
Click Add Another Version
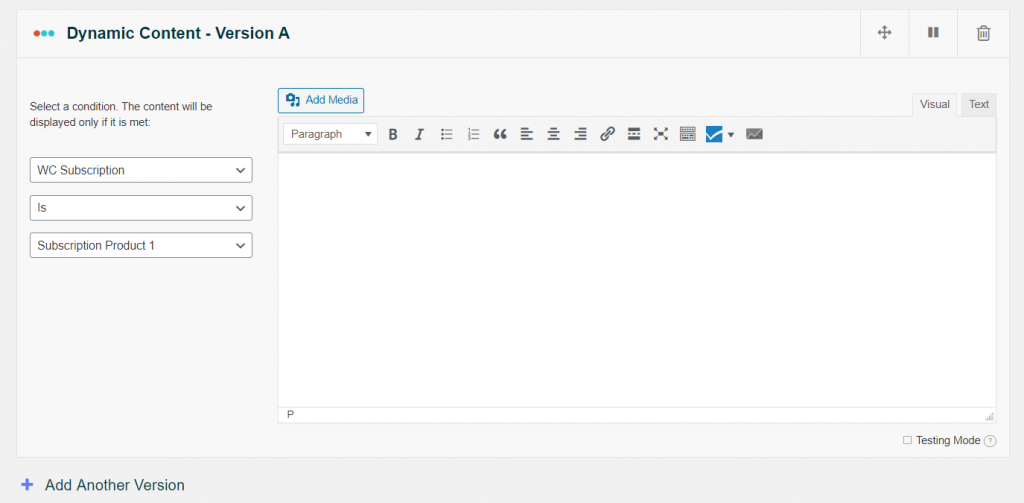pyautogui.click(x=115, y=485)
